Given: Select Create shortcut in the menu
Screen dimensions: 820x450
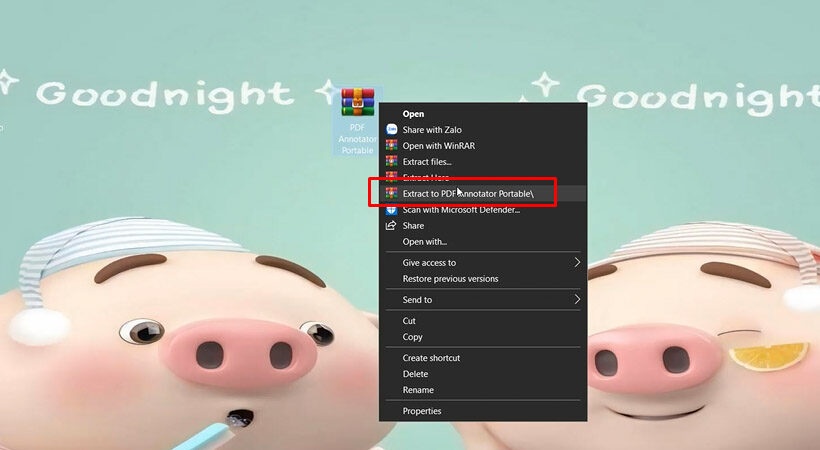Looking at the screenshot, I should click(431, 358).
